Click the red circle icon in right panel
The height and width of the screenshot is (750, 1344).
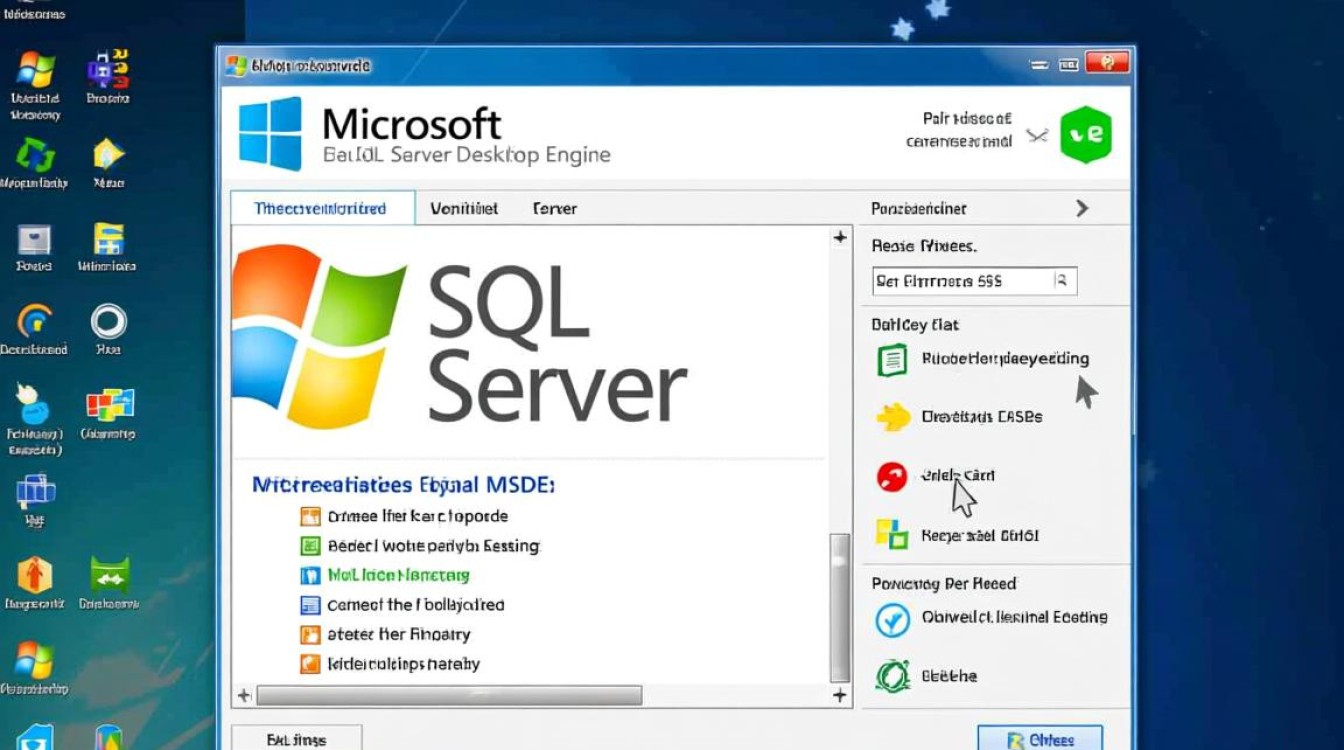pyautogui.click(x=891, y=477)
